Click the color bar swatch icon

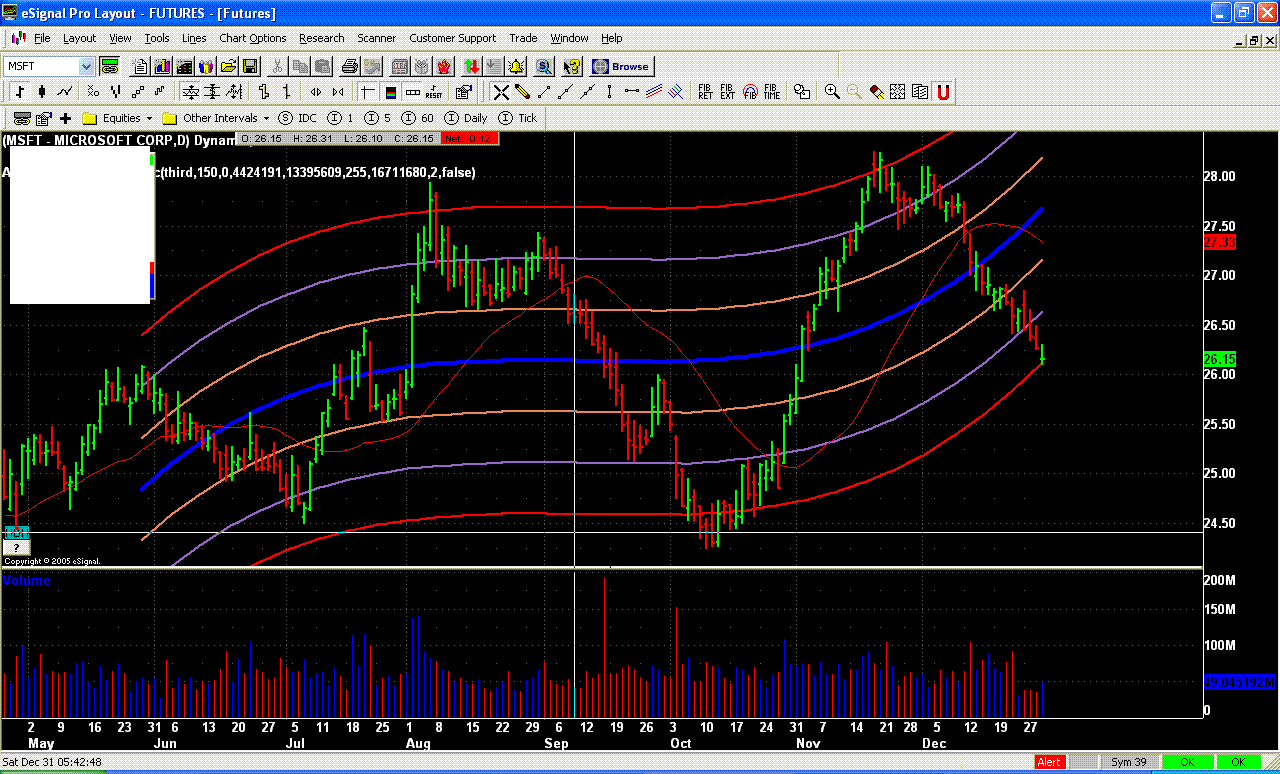click(389, 92)
